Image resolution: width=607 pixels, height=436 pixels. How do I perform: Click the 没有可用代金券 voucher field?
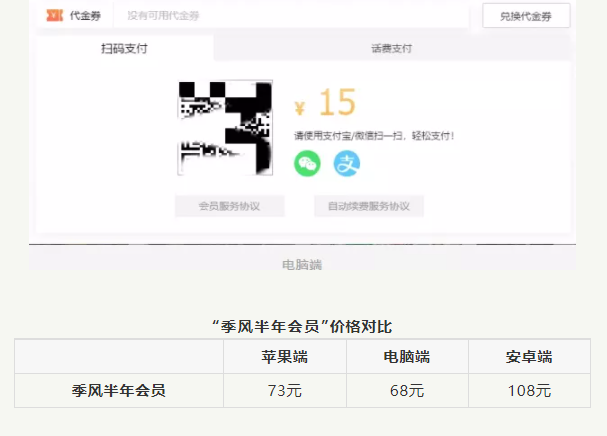click(291, 15)
